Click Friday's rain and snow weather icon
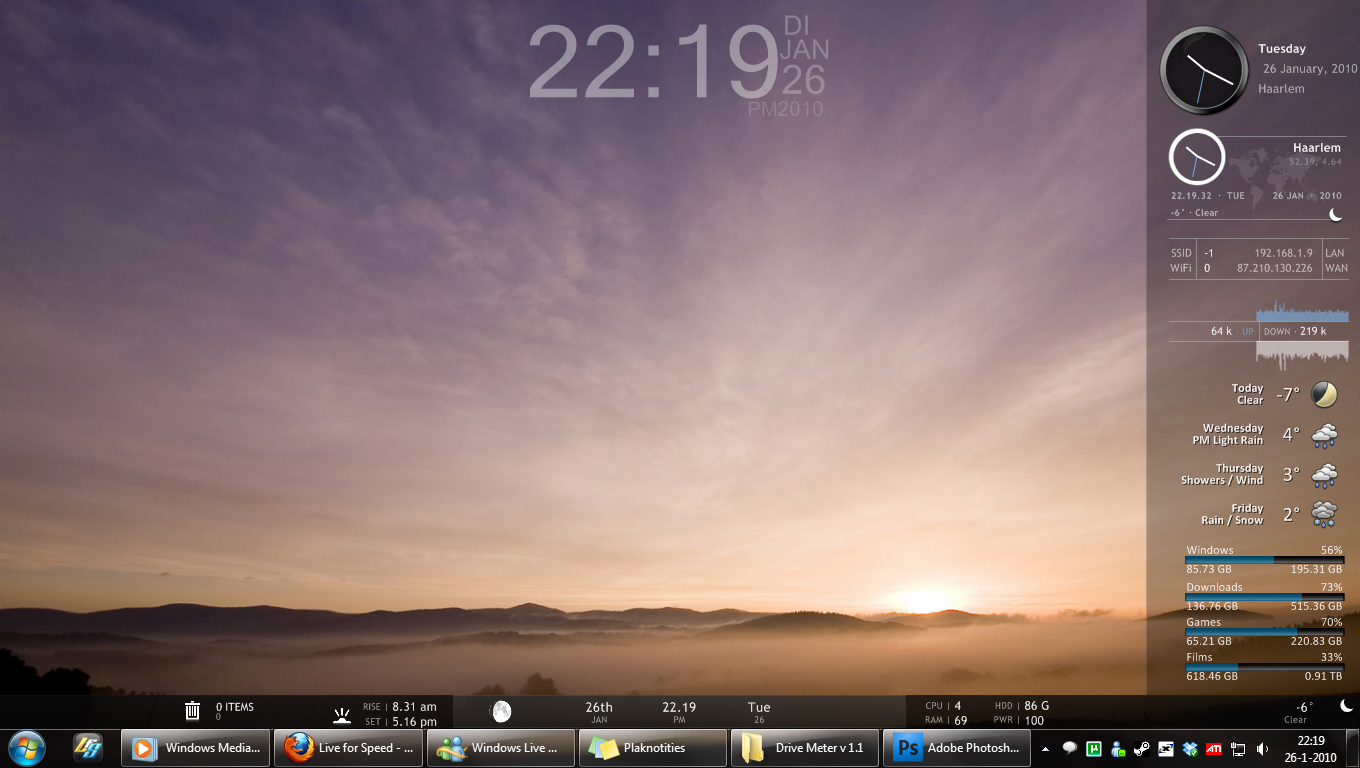Image resolution: width=1360 pixels, height=768 pixels. click(1324, 515)
